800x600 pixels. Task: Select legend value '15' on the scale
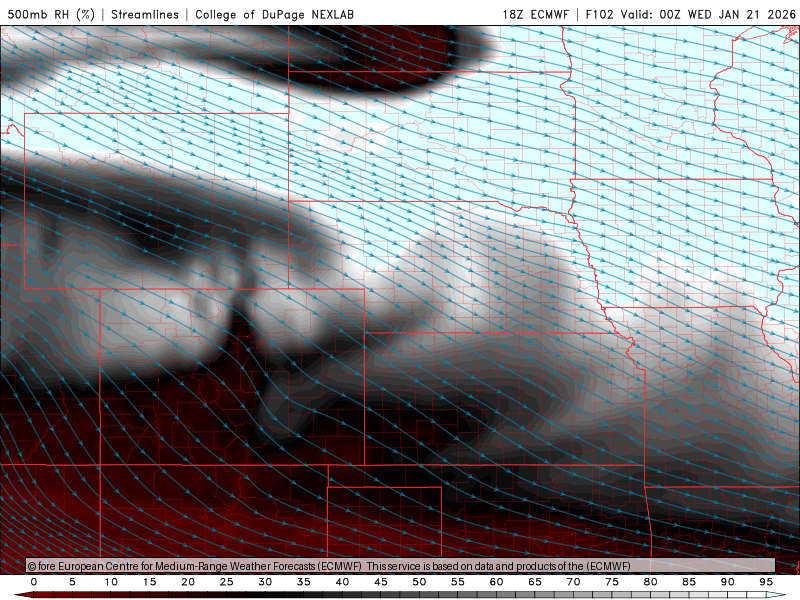[149, 582]
